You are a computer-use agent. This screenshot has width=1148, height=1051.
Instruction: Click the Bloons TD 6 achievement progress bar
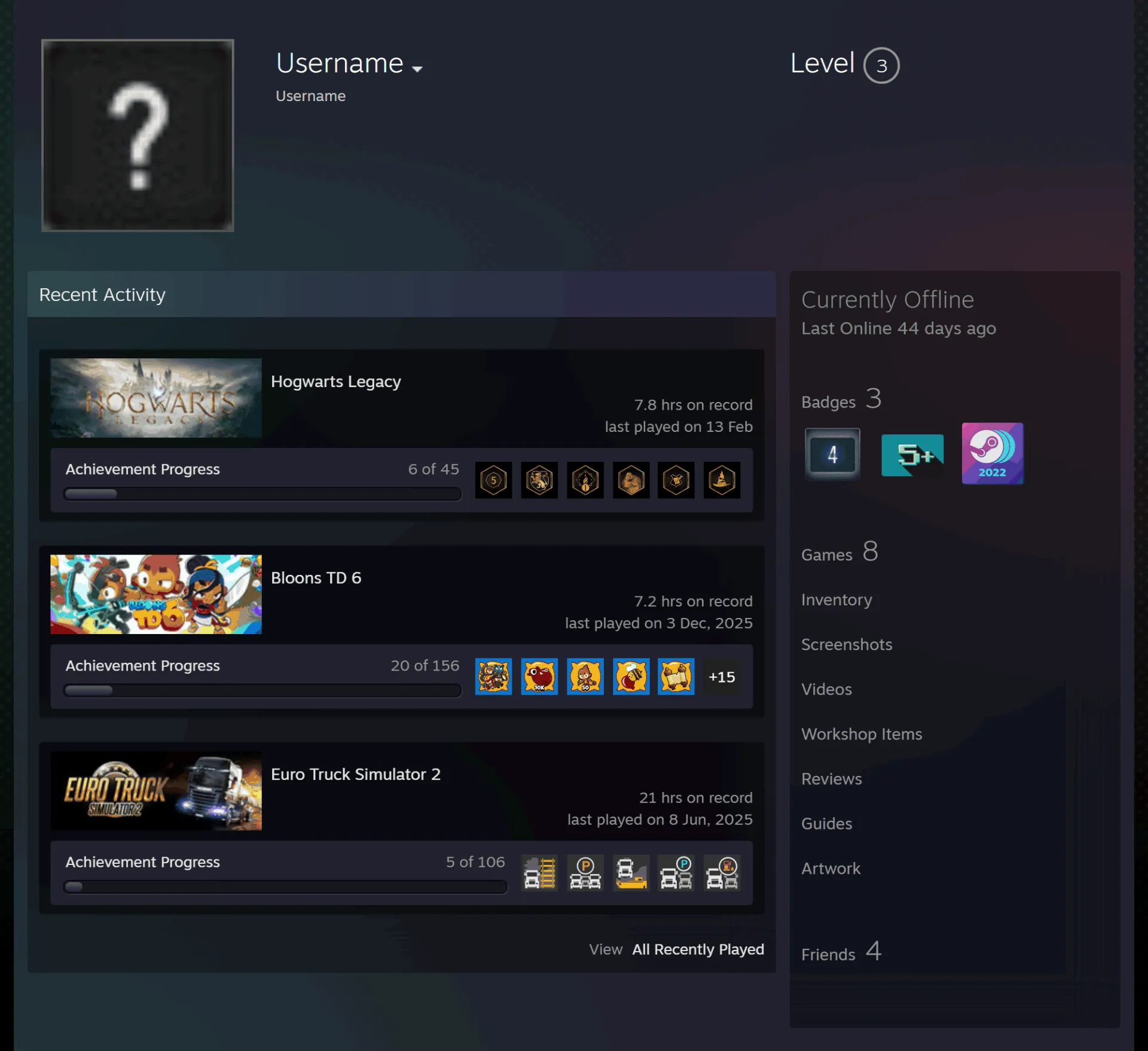point(262,690)
